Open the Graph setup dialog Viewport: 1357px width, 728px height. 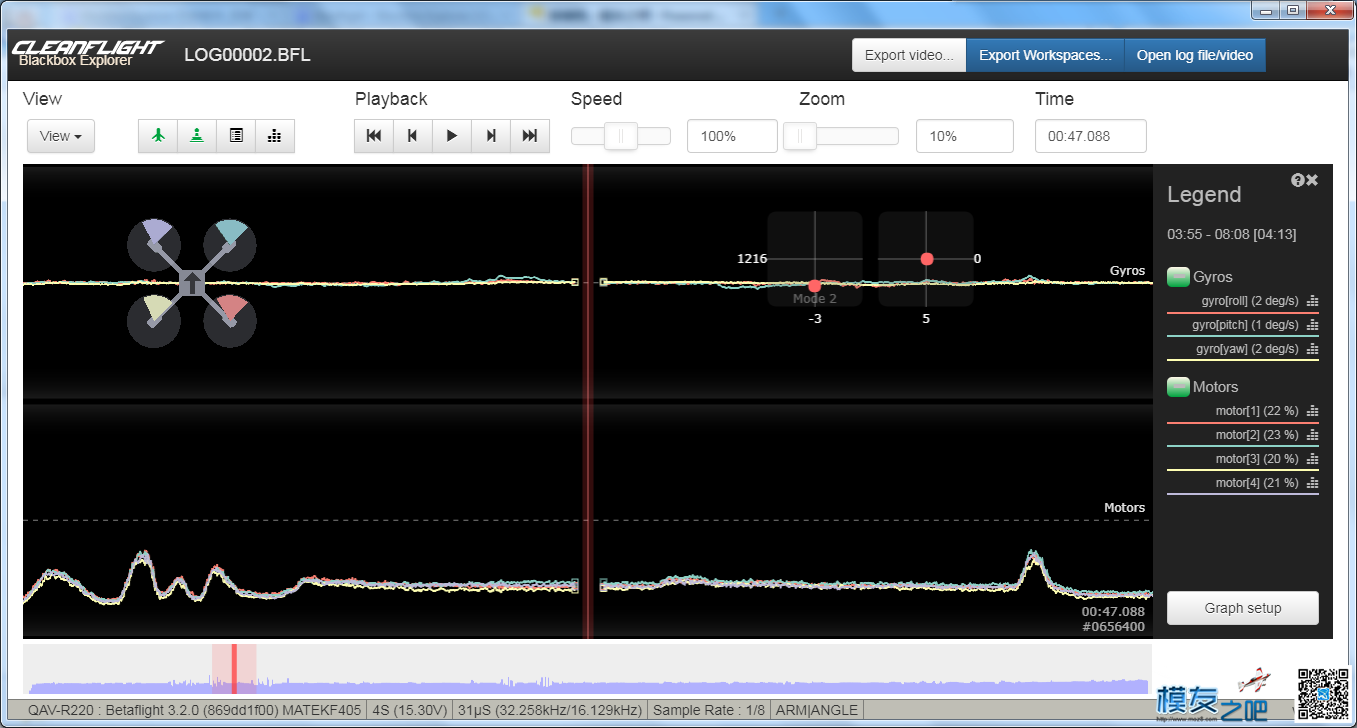1243,608
